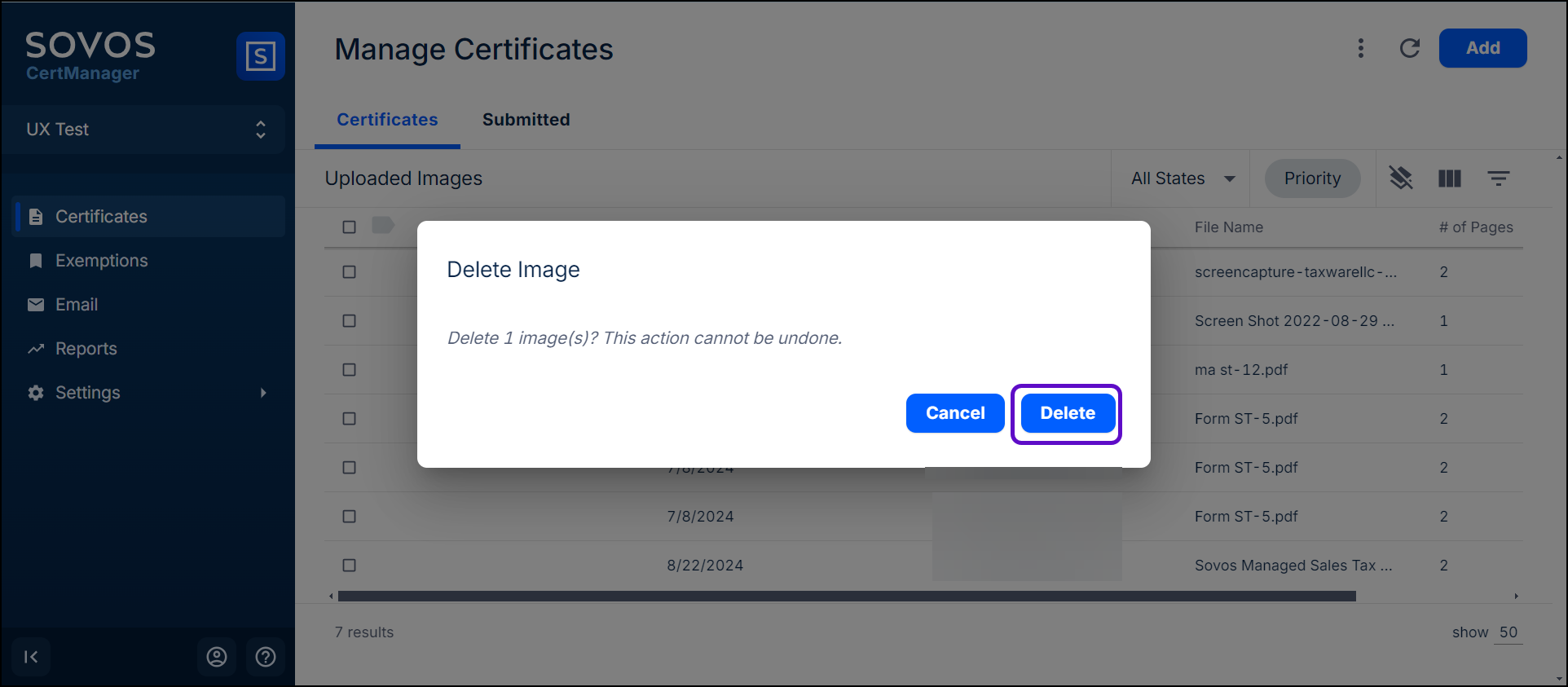Viewport: 1568px width, 687px height.
Task: Open the UX Test company selector
Action: [145, 130]
